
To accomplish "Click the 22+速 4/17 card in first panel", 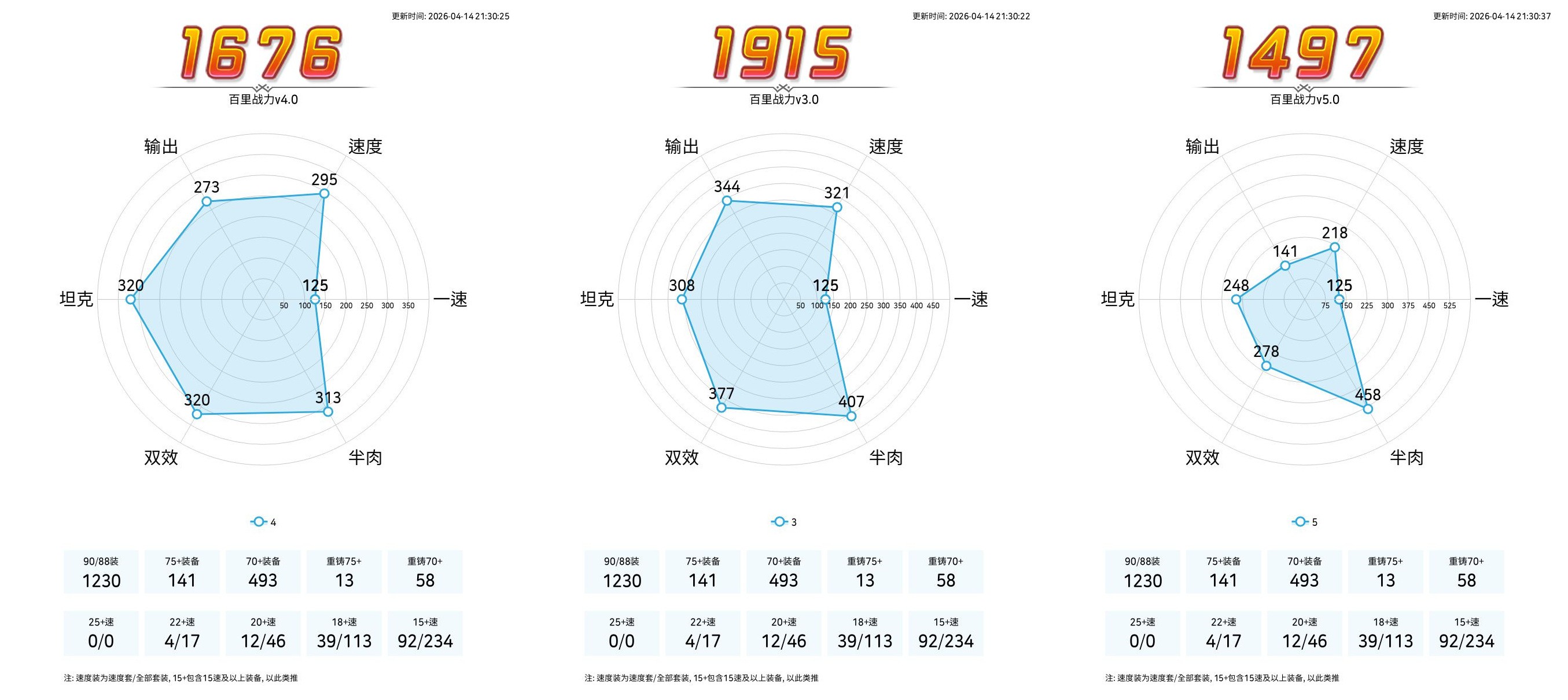I will coord(182,633).
